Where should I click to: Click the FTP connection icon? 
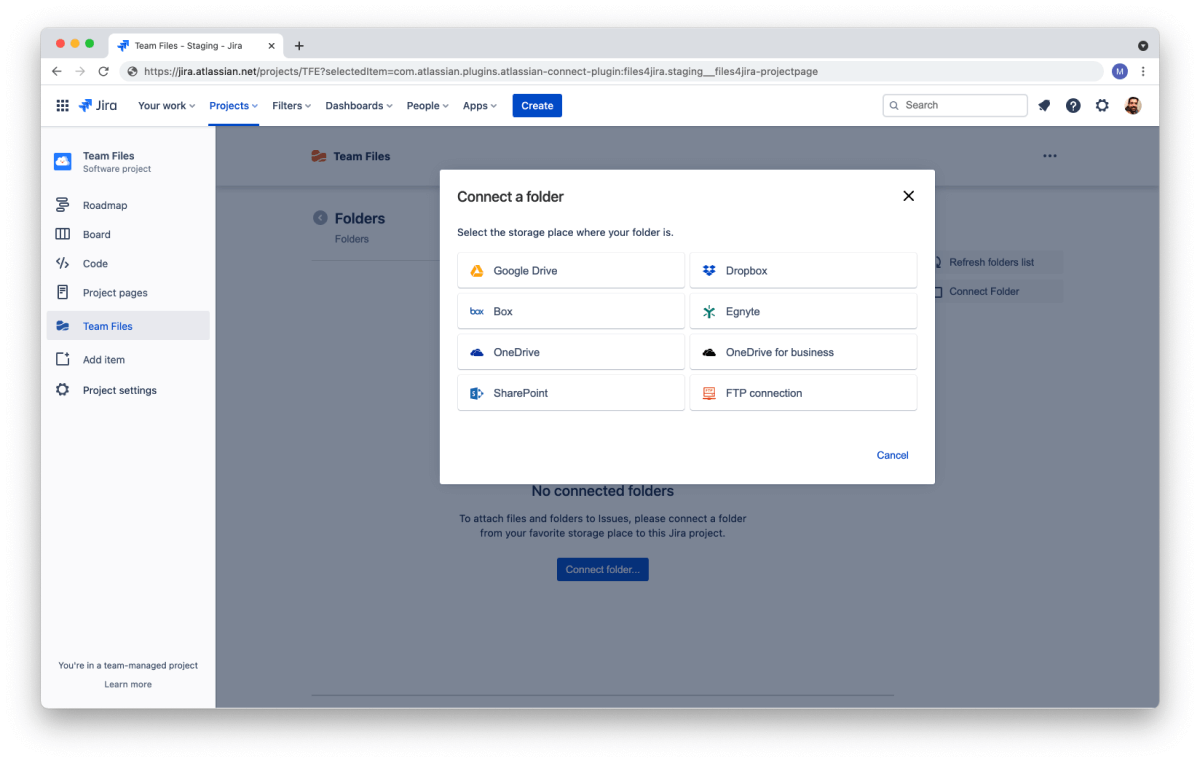[x=709, y=394]
